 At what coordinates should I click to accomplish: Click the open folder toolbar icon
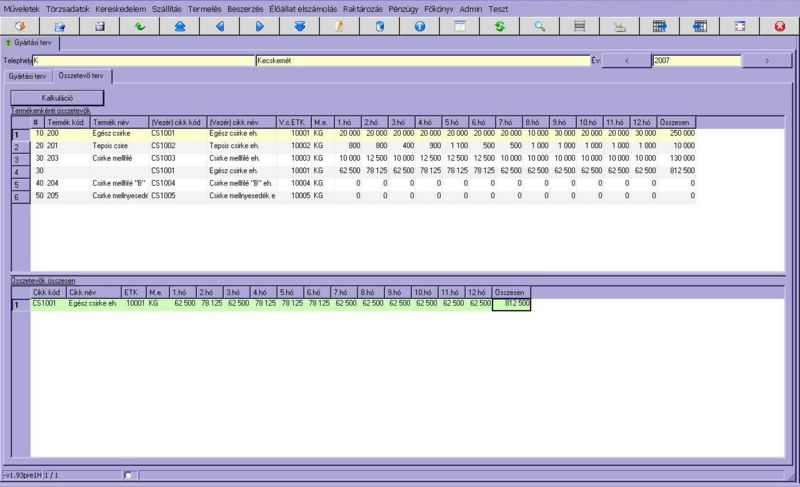point(60,26)
